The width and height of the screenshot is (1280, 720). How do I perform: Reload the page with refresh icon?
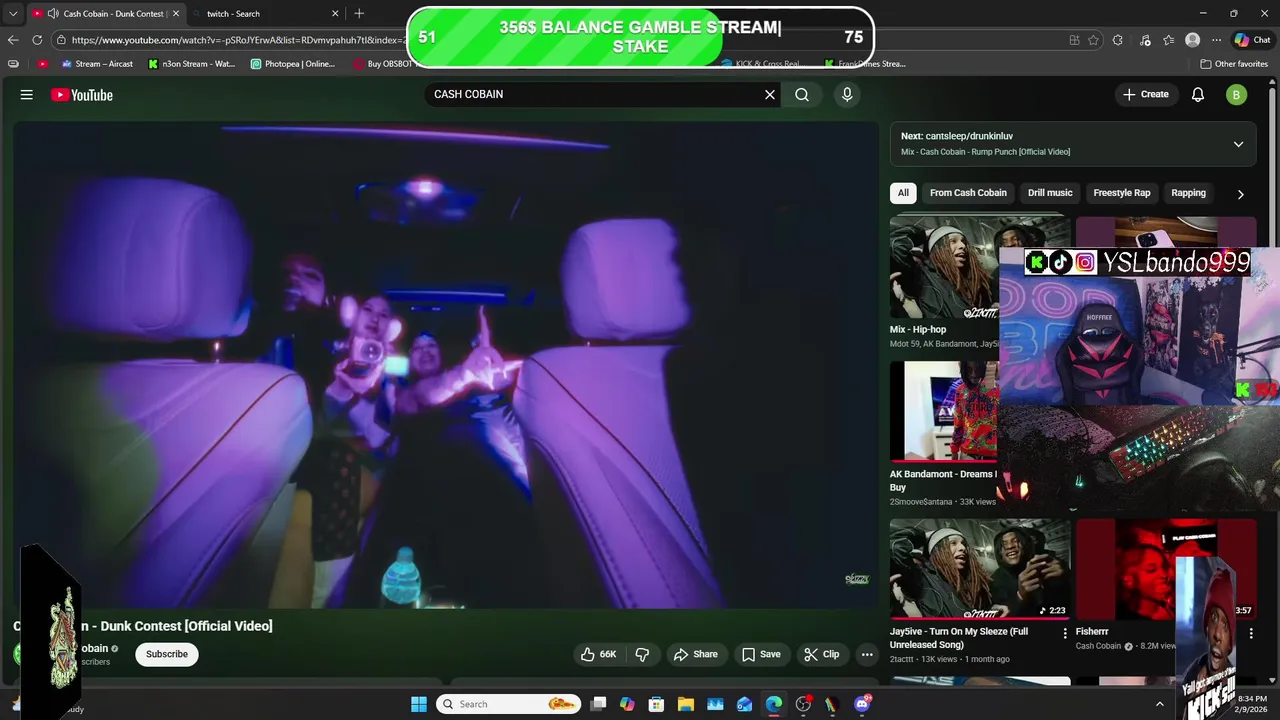(x=37, y=40)
